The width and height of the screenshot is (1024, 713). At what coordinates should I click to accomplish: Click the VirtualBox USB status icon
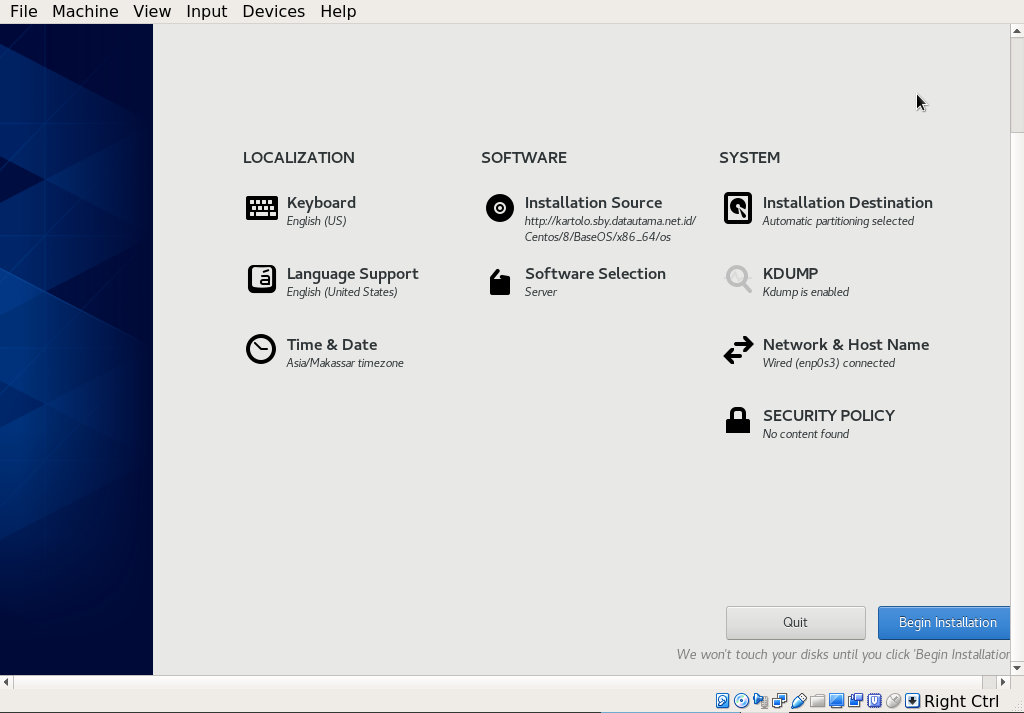point(798,701)
